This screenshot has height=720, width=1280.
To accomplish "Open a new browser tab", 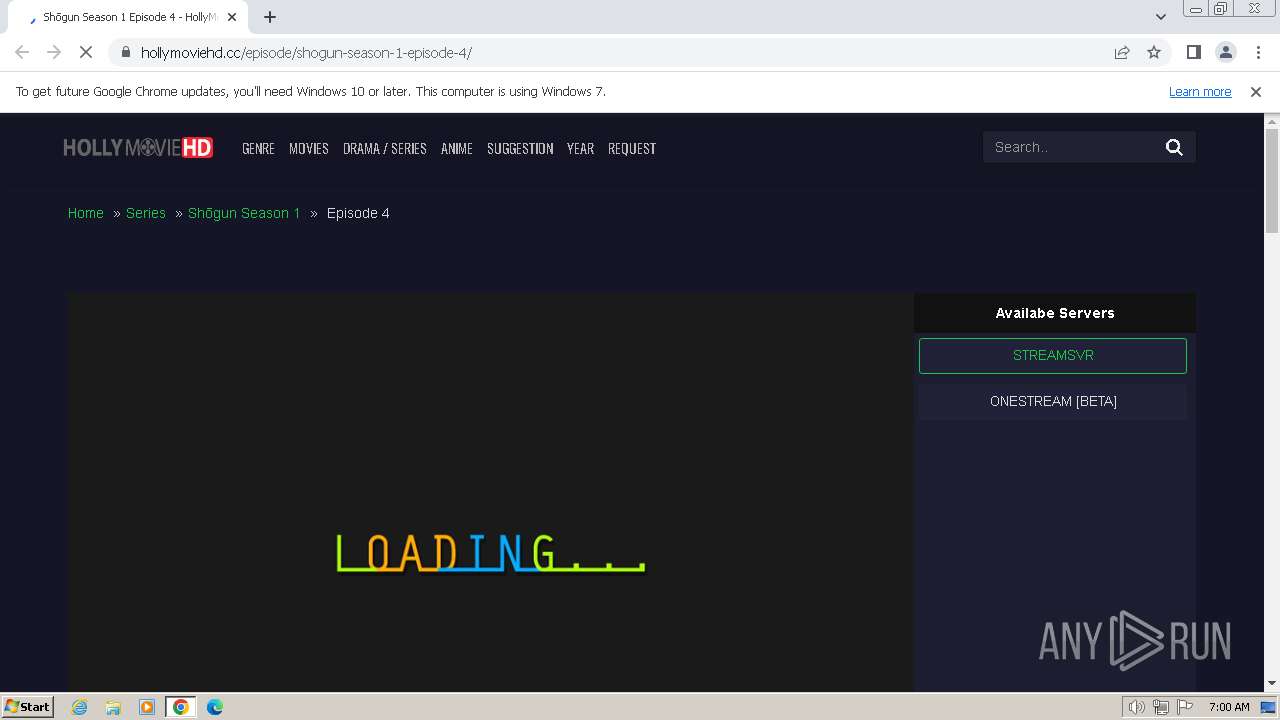I will [270, 17].
